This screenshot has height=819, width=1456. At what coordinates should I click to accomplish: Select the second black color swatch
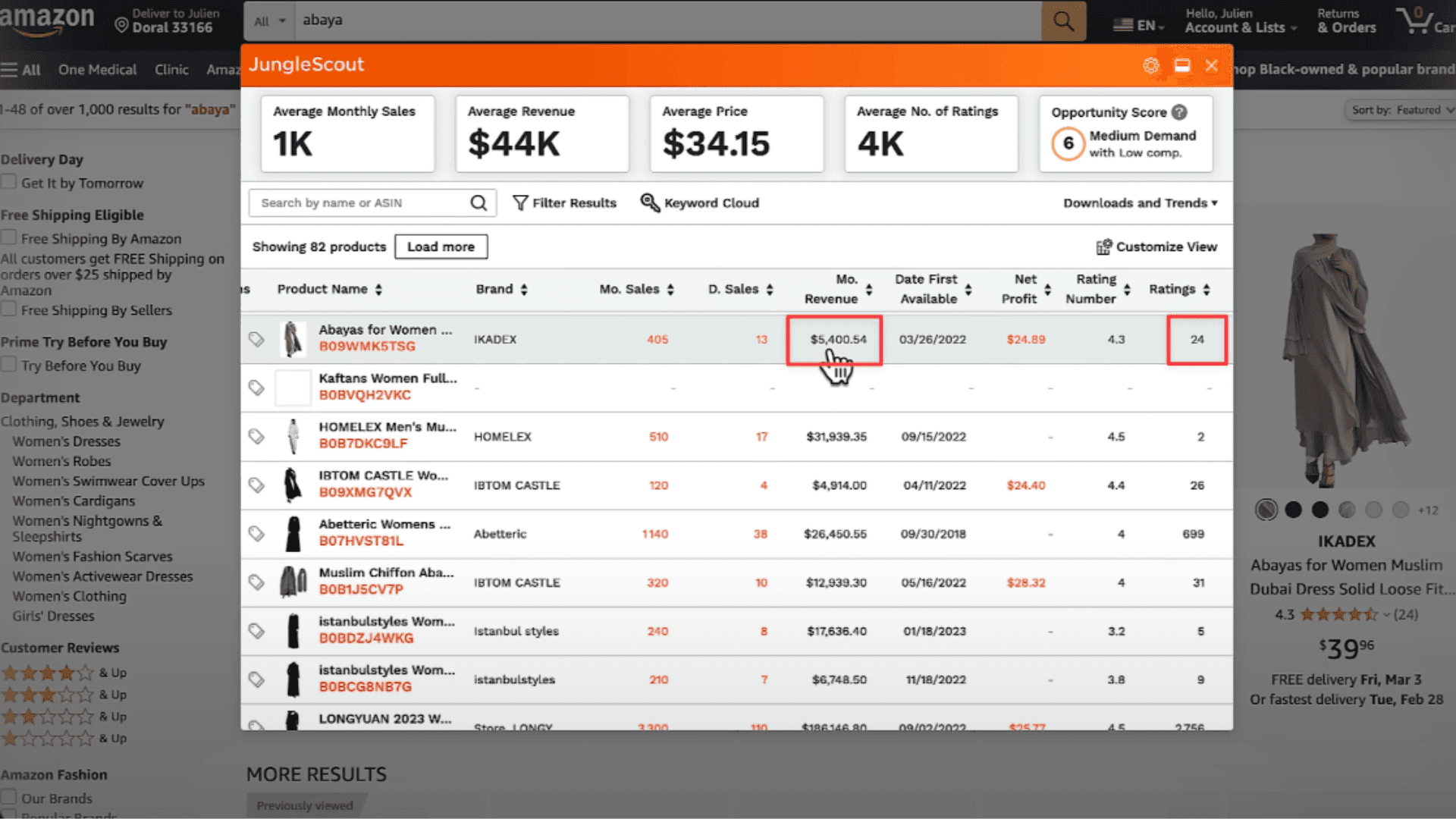tap(1320, 510)
